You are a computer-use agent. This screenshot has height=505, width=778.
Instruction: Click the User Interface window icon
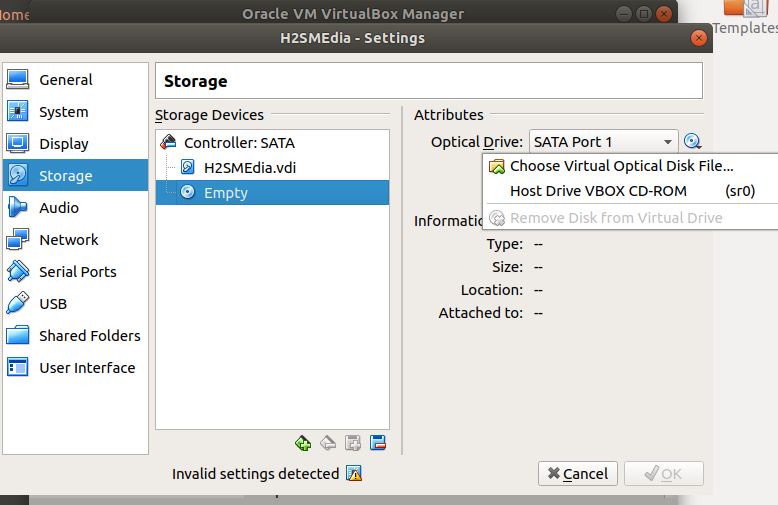pyautogui.click(x=18, y=367)
